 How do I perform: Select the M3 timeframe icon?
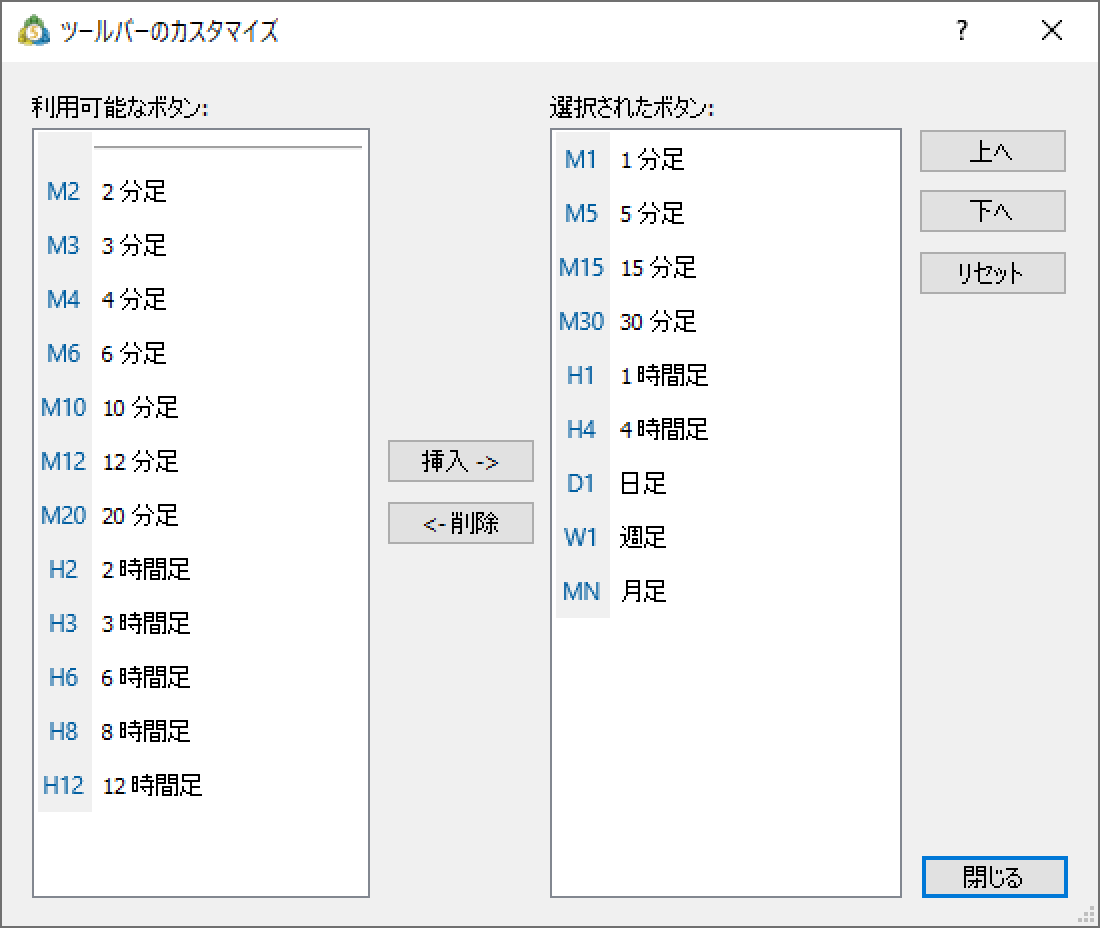[x=64, y=246]
